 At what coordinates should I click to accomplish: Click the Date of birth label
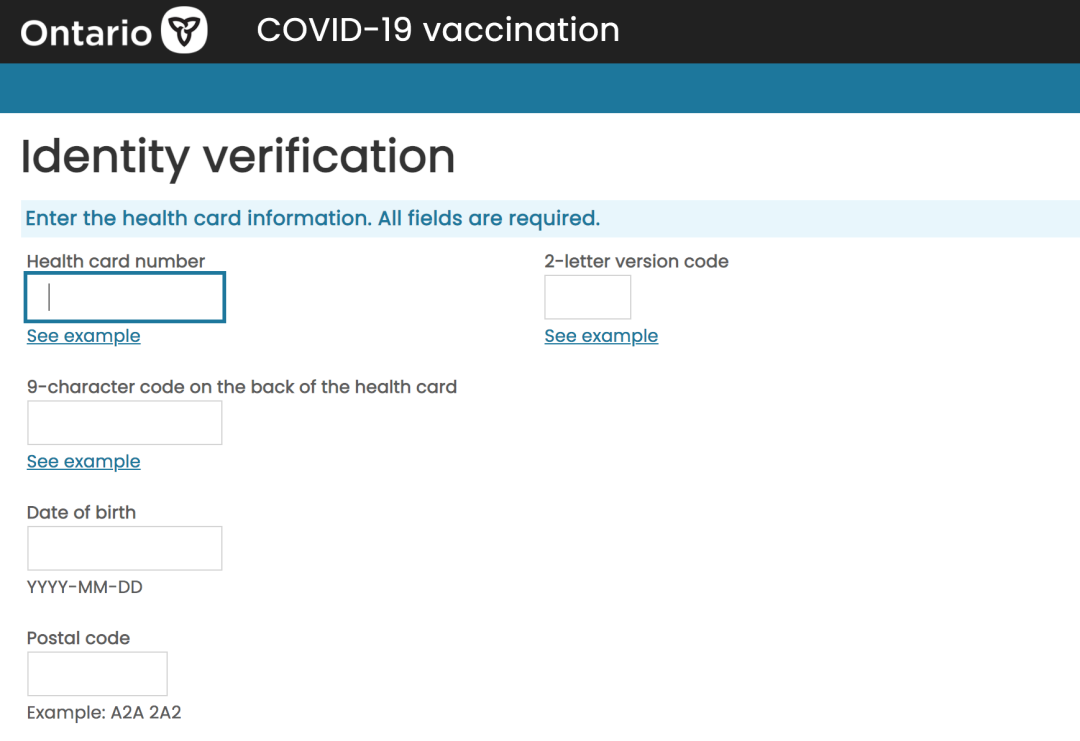coord(81,512)
